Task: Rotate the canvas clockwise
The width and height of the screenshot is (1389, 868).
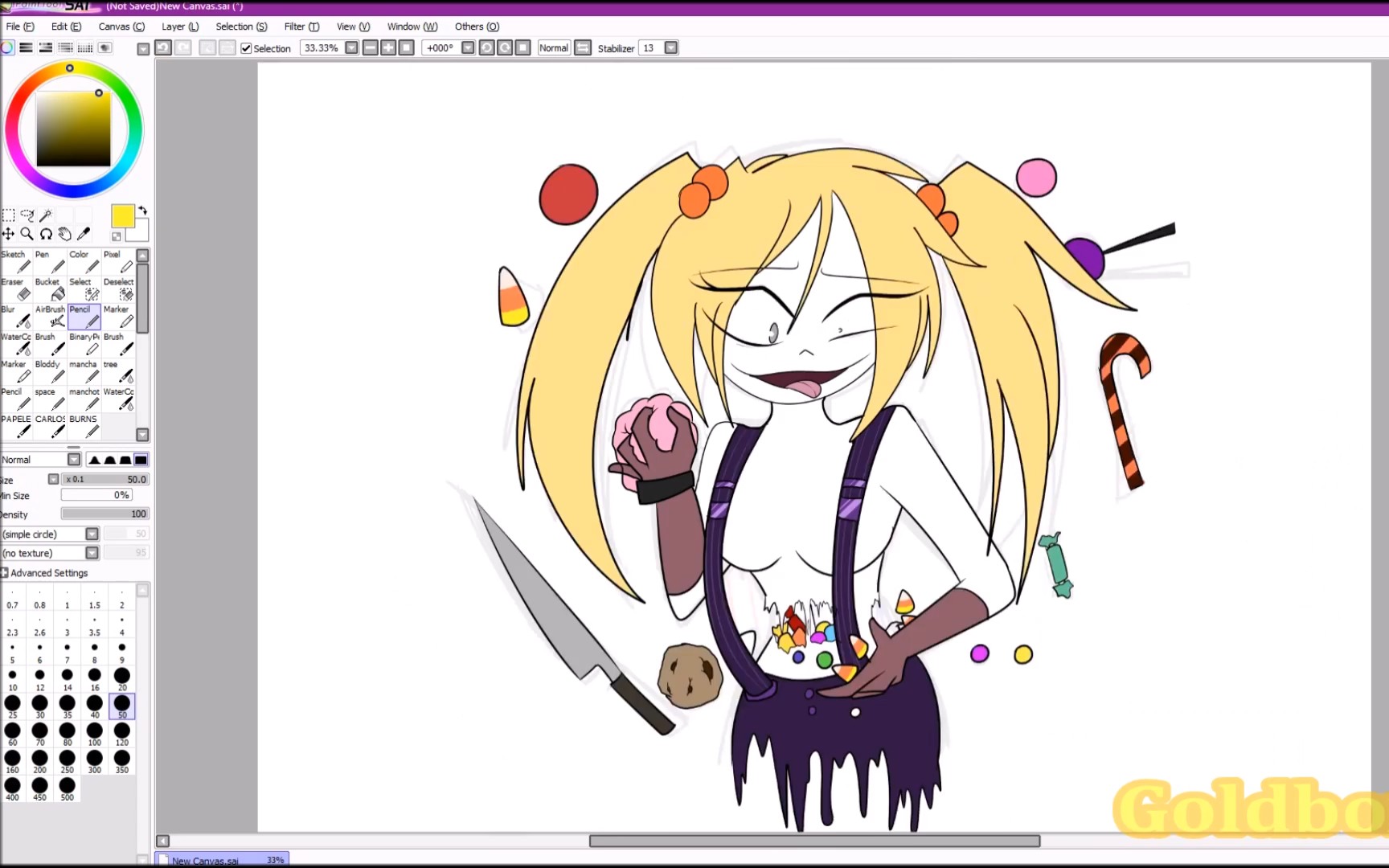Action: point(505,48)
